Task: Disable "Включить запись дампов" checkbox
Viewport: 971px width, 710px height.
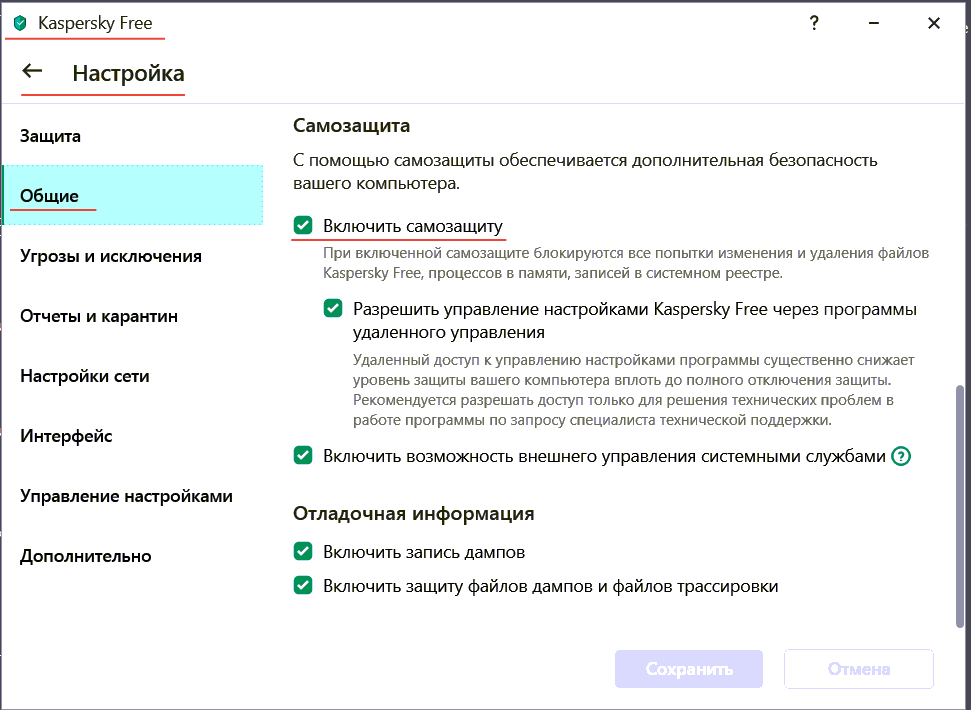Action: pyautogui.click(x=303, y=551)
